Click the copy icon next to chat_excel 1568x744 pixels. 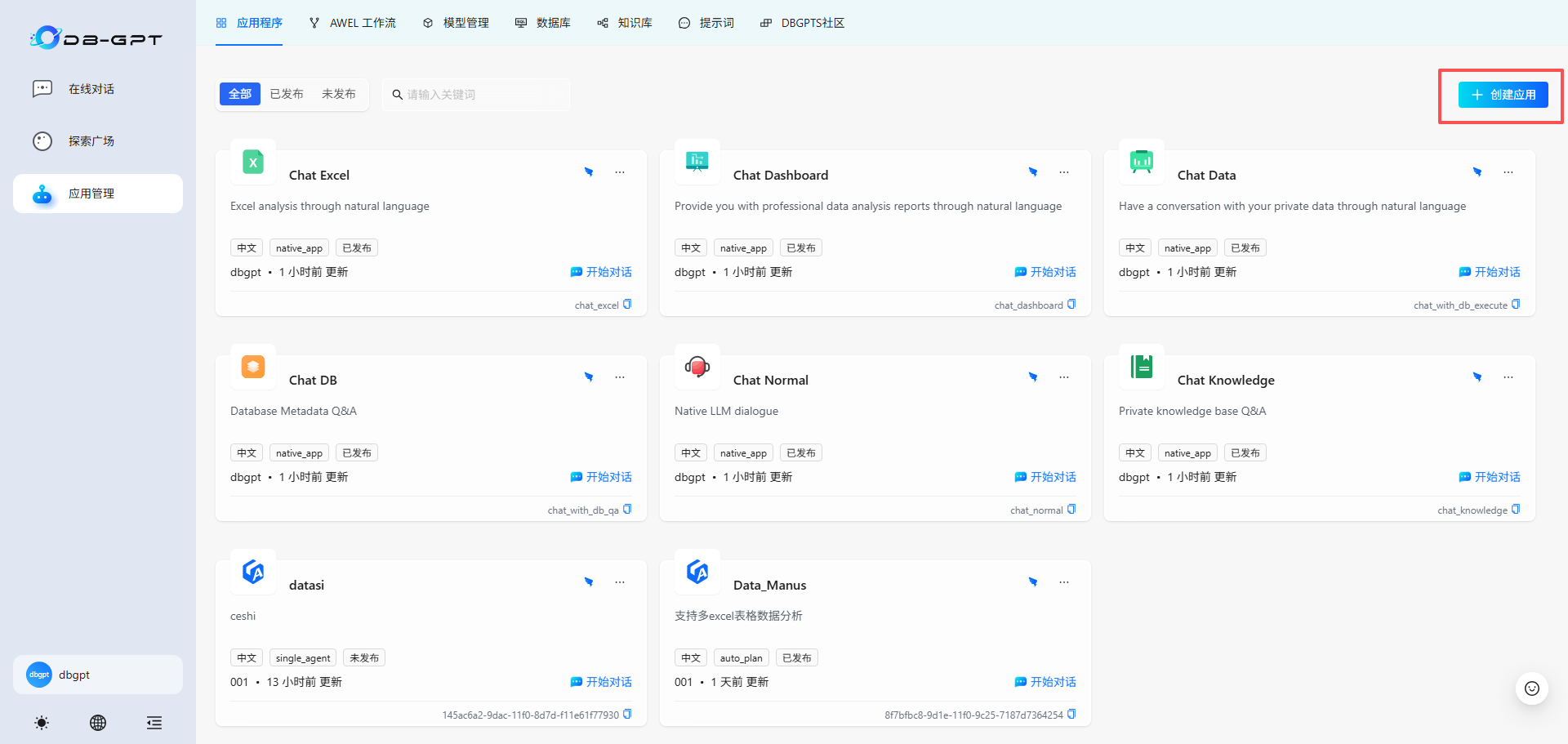tap(627, 305)
